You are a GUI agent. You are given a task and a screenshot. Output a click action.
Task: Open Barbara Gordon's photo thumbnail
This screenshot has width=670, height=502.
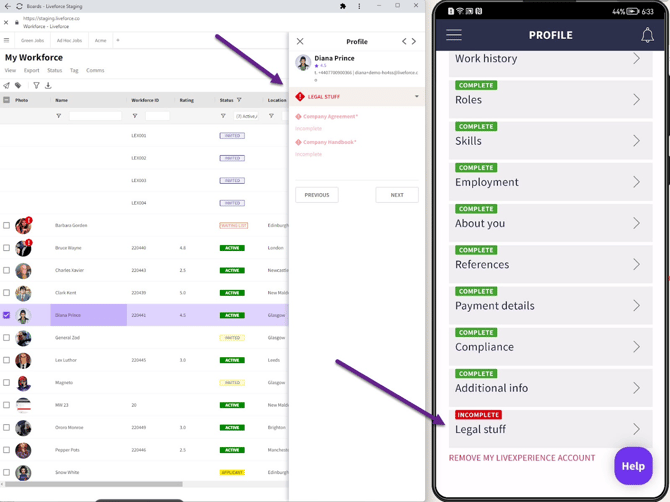(23, 226)
